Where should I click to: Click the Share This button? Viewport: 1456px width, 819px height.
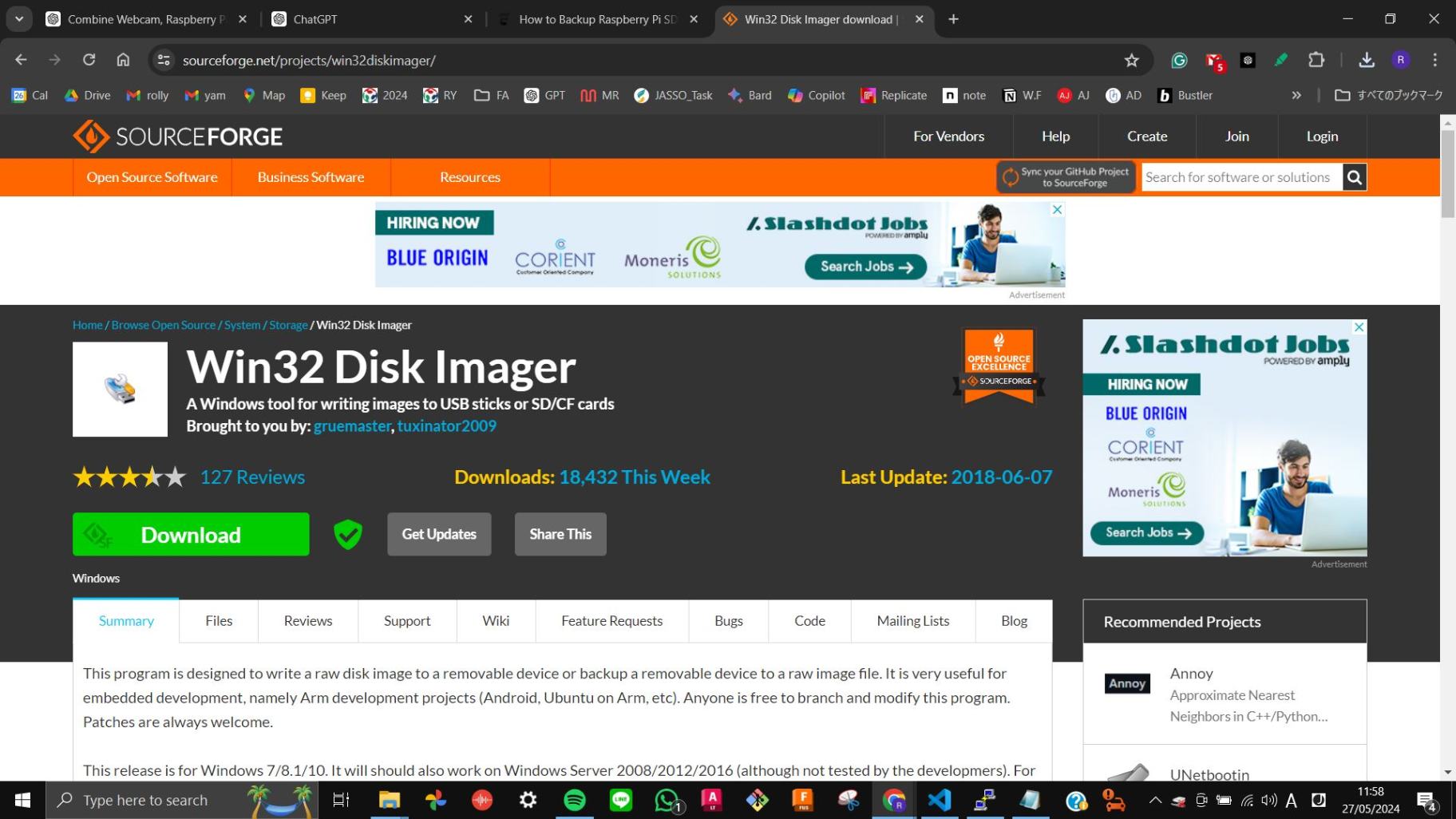click(560, 534)
